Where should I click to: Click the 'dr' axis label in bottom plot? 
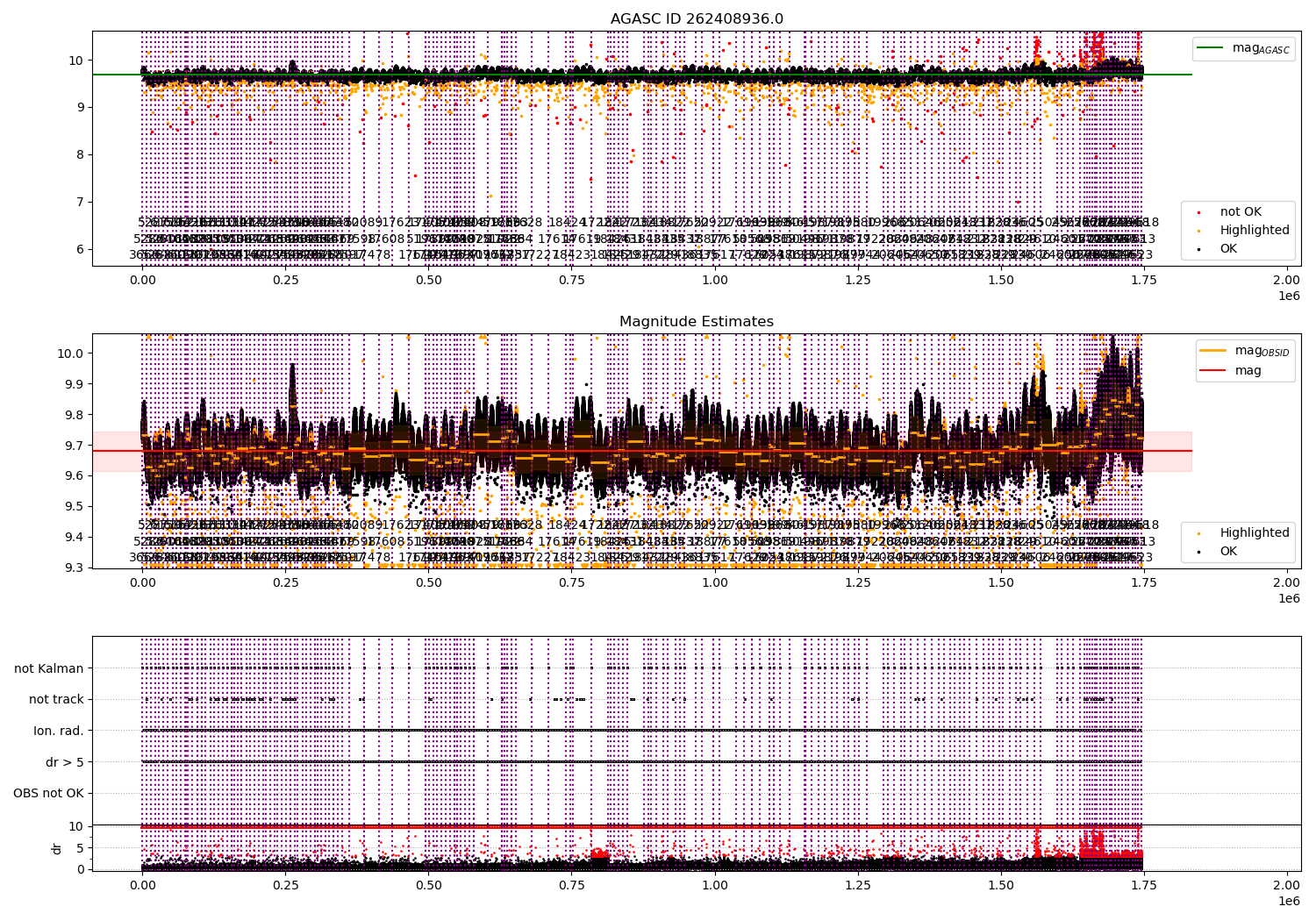57,848
